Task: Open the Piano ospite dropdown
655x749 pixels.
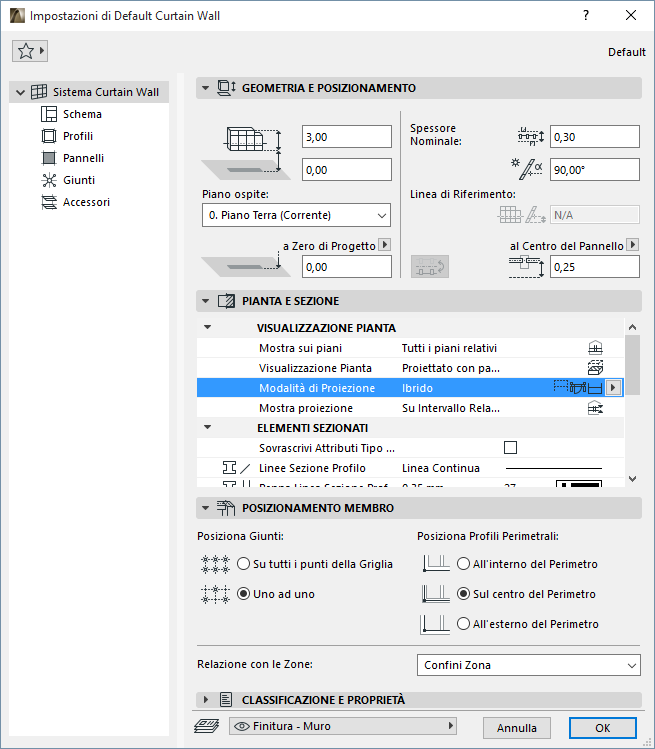Action: point(296,215)
